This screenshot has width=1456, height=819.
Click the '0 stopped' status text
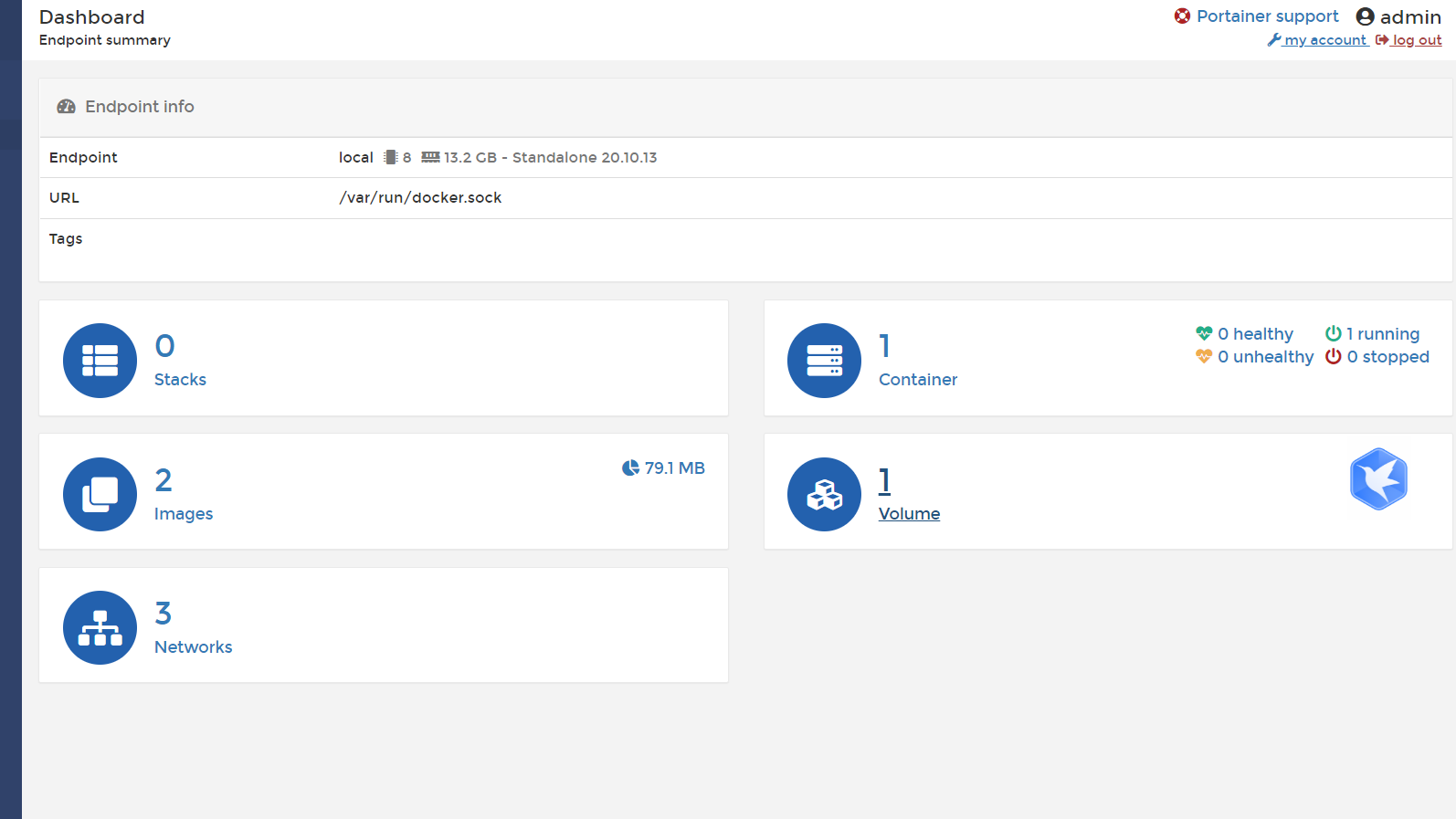pyautogui.click(x=1387, y=357)
